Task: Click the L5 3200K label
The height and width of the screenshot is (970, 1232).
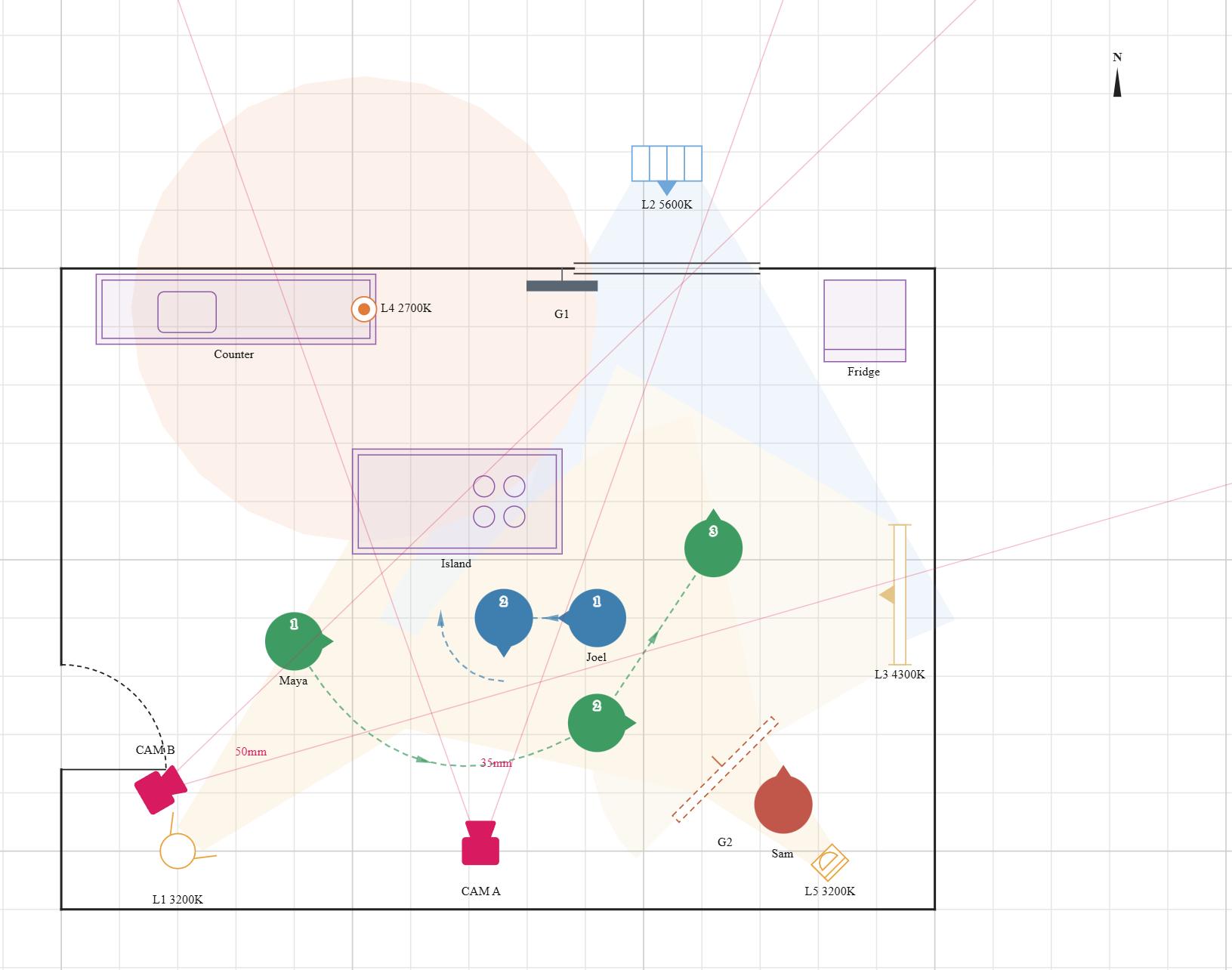Action: (830, 891)
